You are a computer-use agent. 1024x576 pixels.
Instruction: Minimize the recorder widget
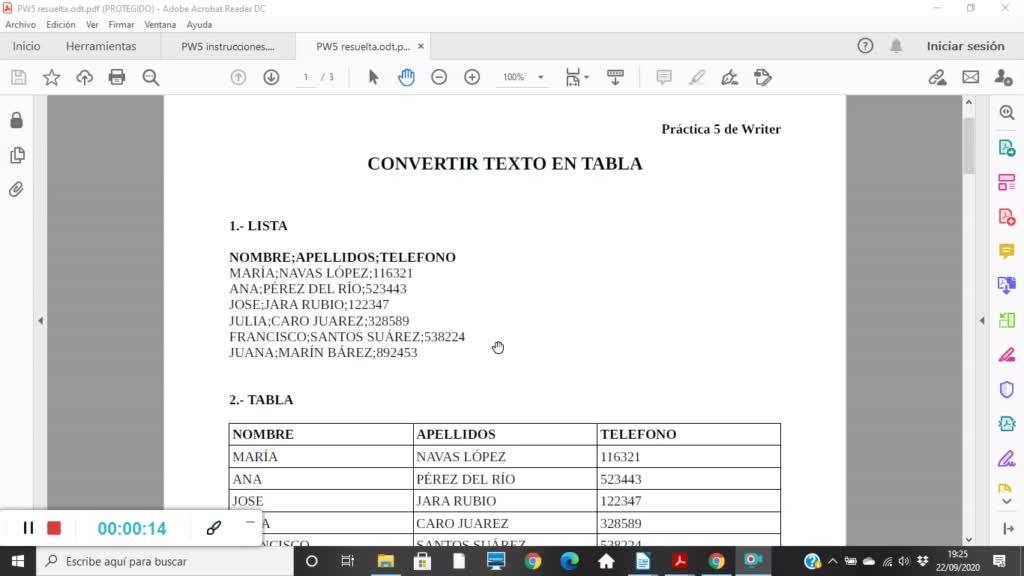click(x=250, y=522)
